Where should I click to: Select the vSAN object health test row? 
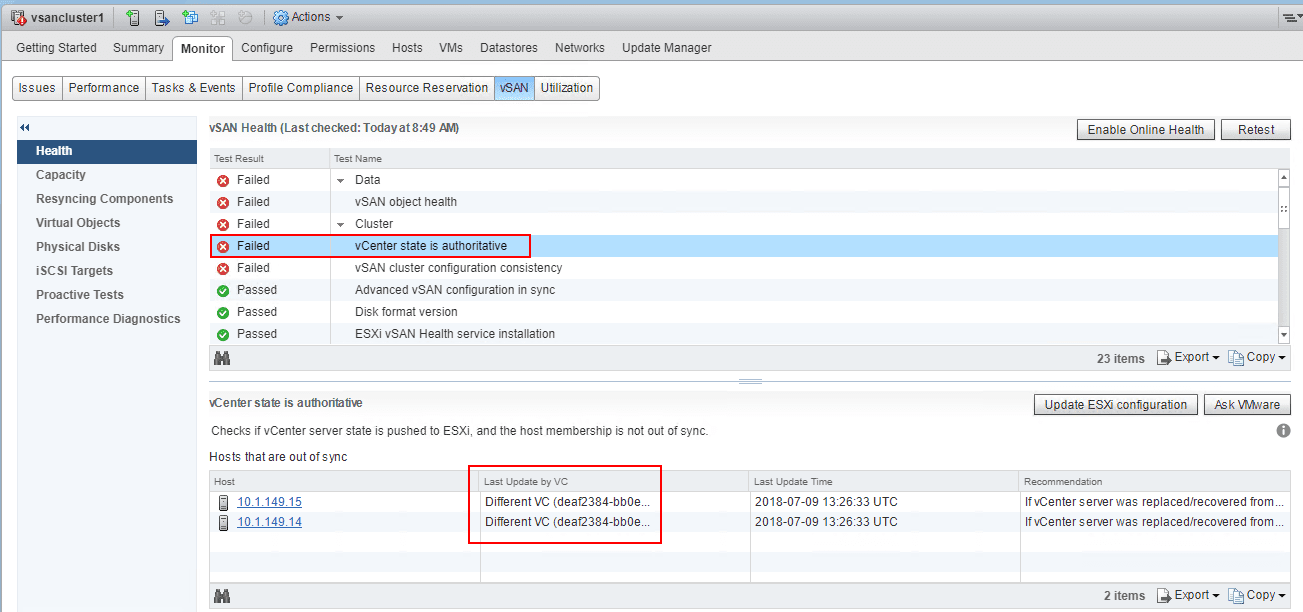click(743, 202)
